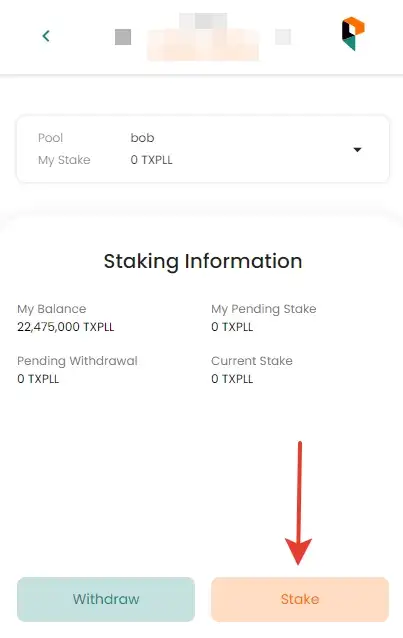Click the Withdraw button

(x=106, y=599)
